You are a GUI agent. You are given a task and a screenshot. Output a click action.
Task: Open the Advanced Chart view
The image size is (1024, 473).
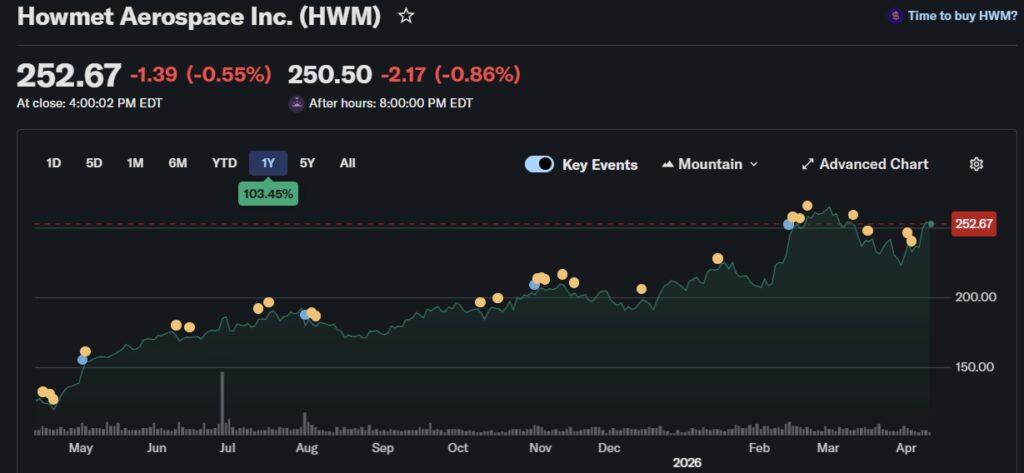pos(873,164)
